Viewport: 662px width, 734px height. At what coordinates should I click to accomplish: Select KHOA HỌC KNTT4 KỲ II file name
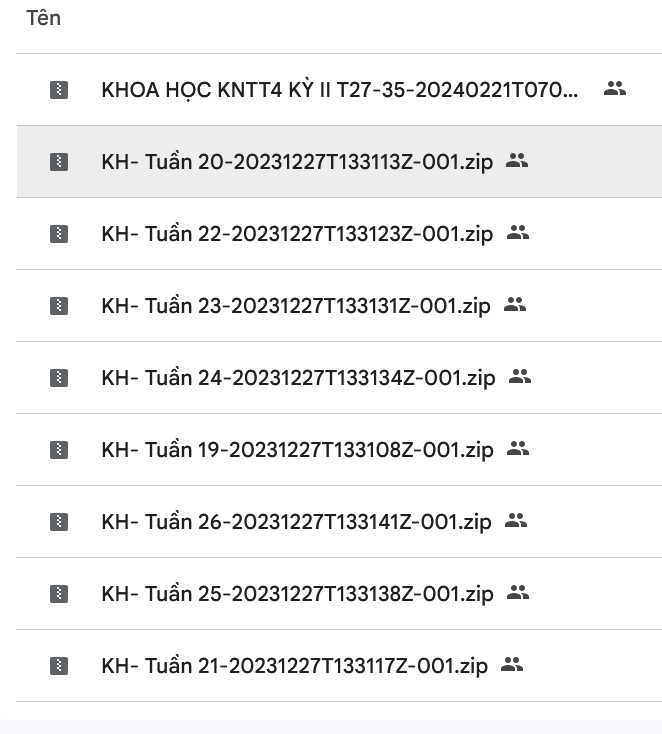click(x=339, y=90)
